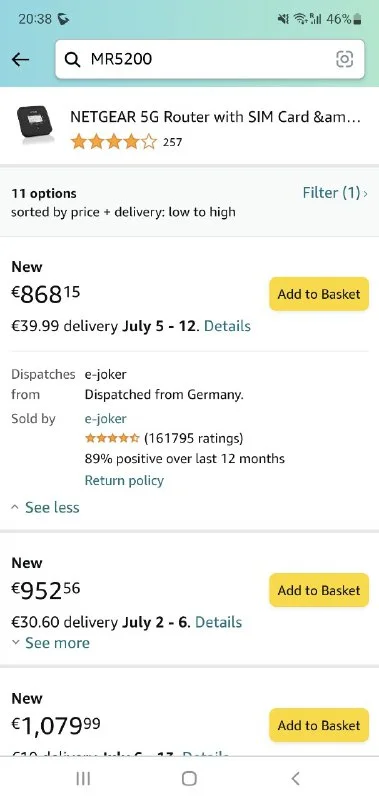Add the €1,079.99 offer to basket
Screen dimensions: 379x800
click(319, 725)
